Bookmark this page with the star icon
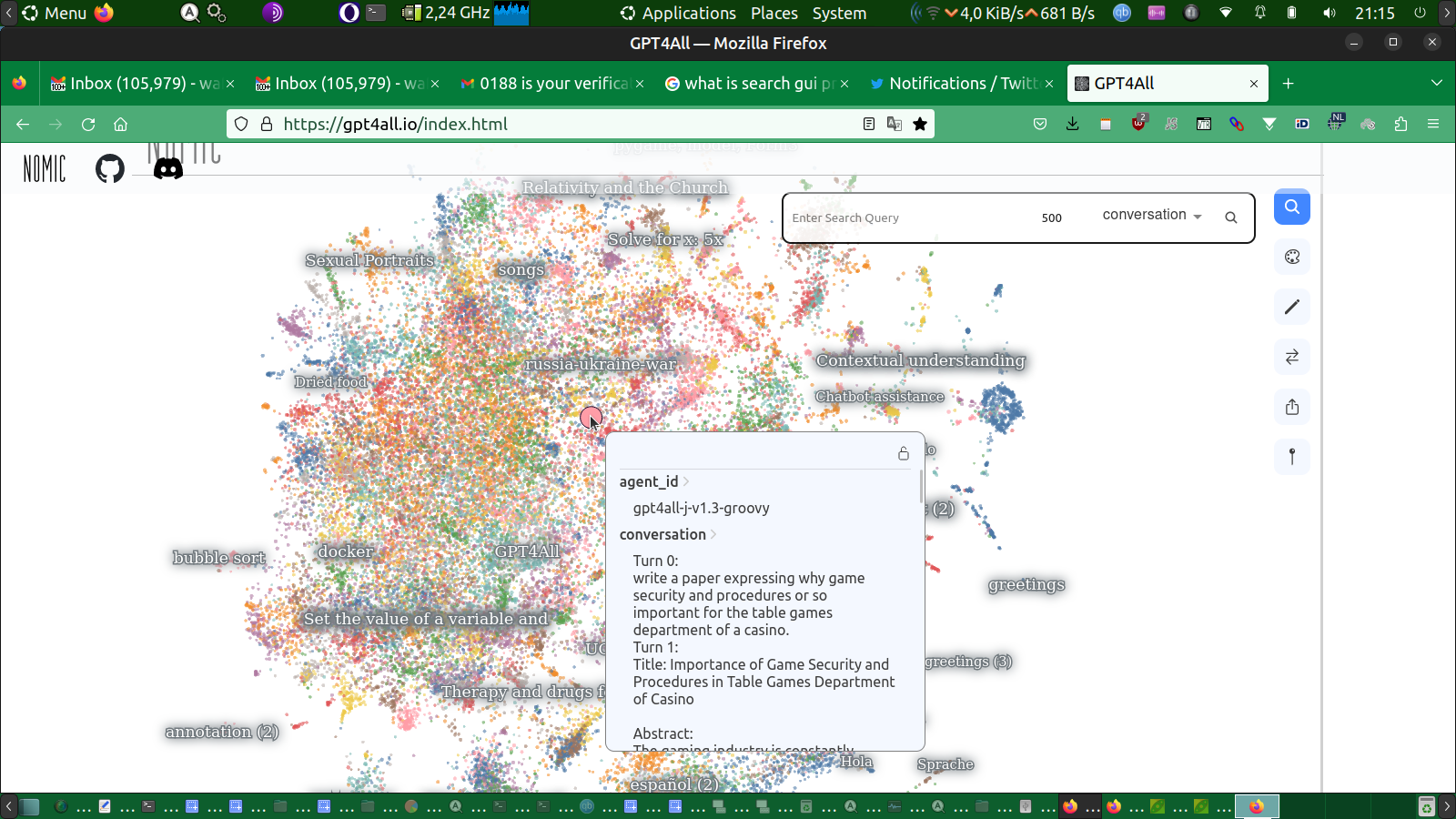 pyautogui.click(x=920, y=124)
